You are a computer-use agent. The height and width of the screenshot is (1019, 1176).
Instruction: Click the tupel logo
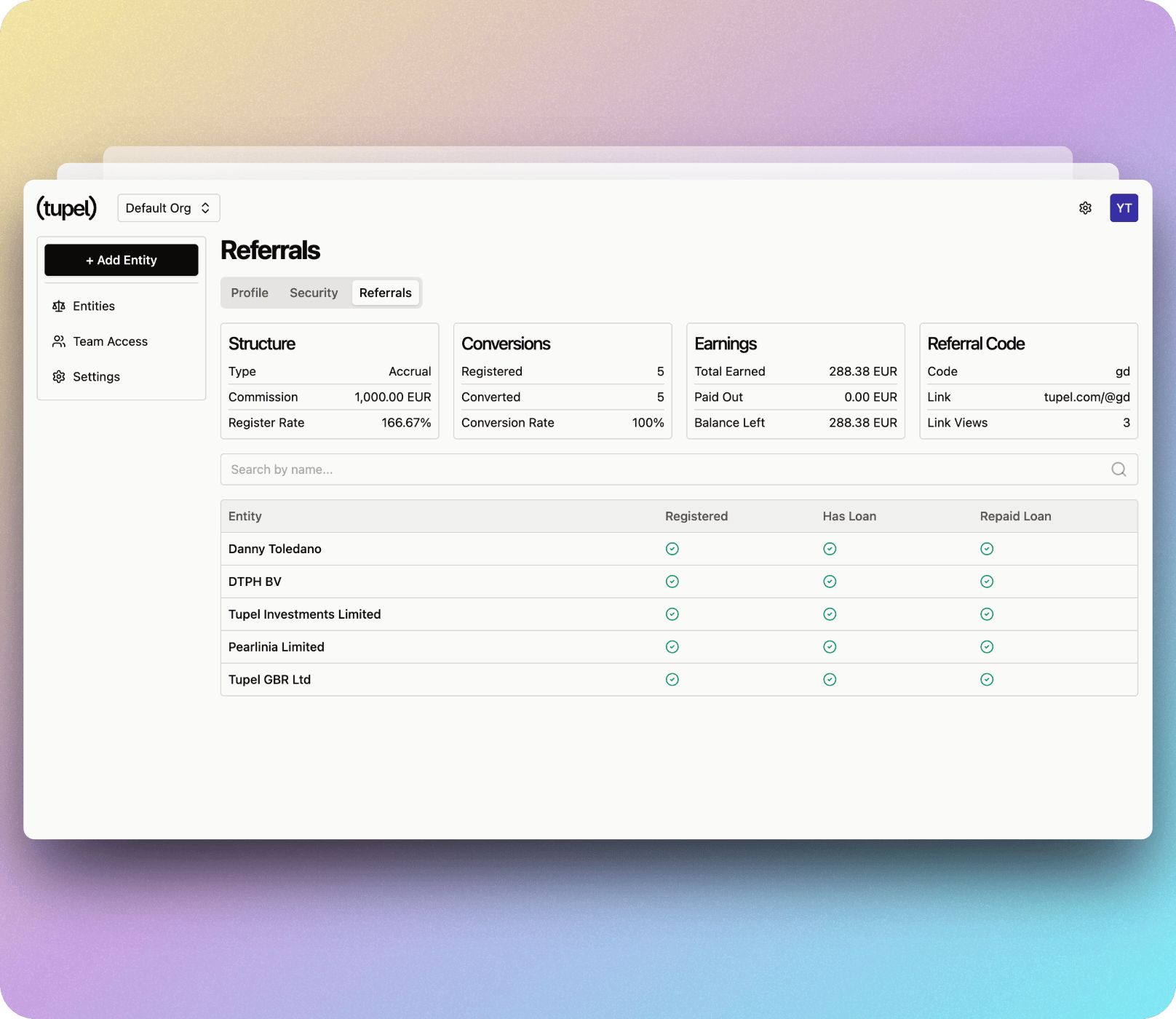tap(66, 208)
